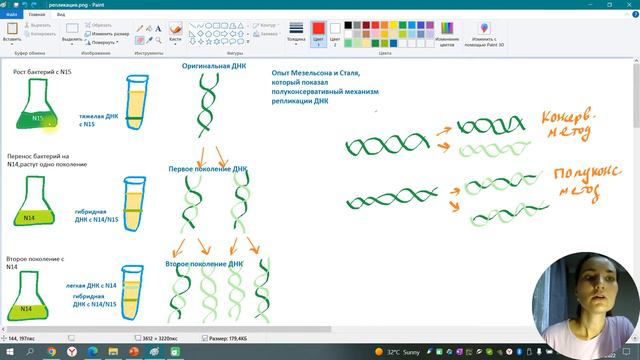Choose the oval shape
640x360 pixels.
click(x=208, y=26)
